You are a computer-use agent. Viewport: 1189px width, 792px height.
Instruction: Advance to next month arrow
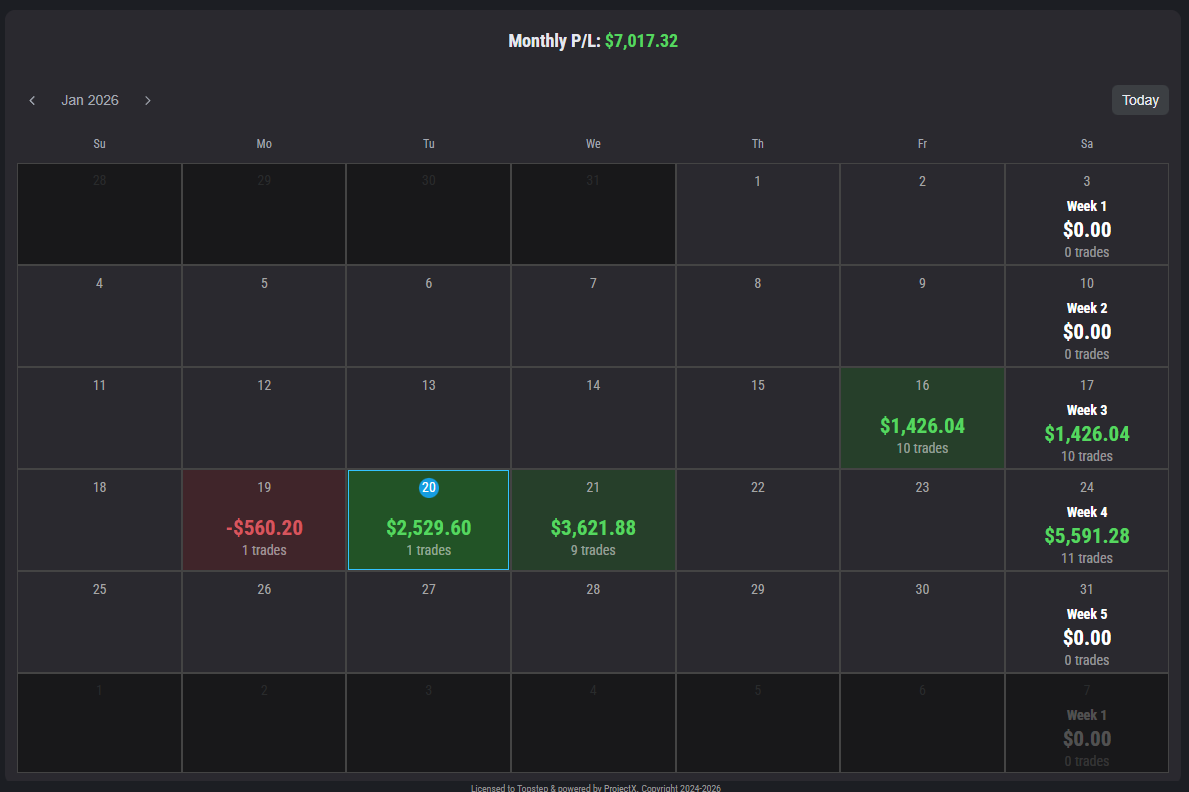pyautogui.click(x=148, y=100)
